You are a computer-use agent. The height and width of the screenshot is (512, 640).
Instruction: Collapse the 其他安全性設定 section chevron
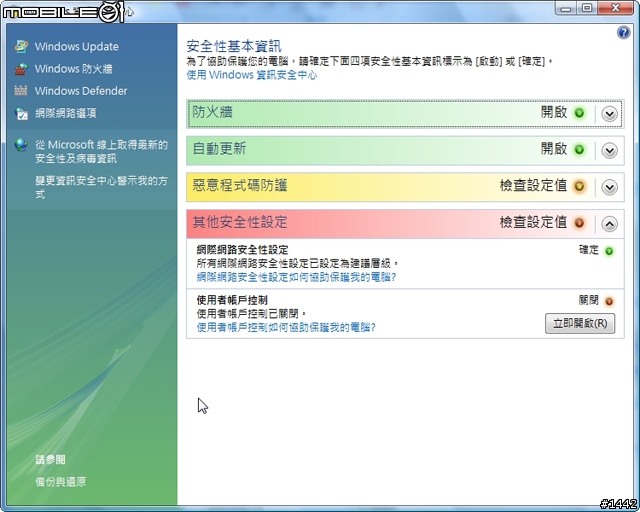tap(609, 224)
